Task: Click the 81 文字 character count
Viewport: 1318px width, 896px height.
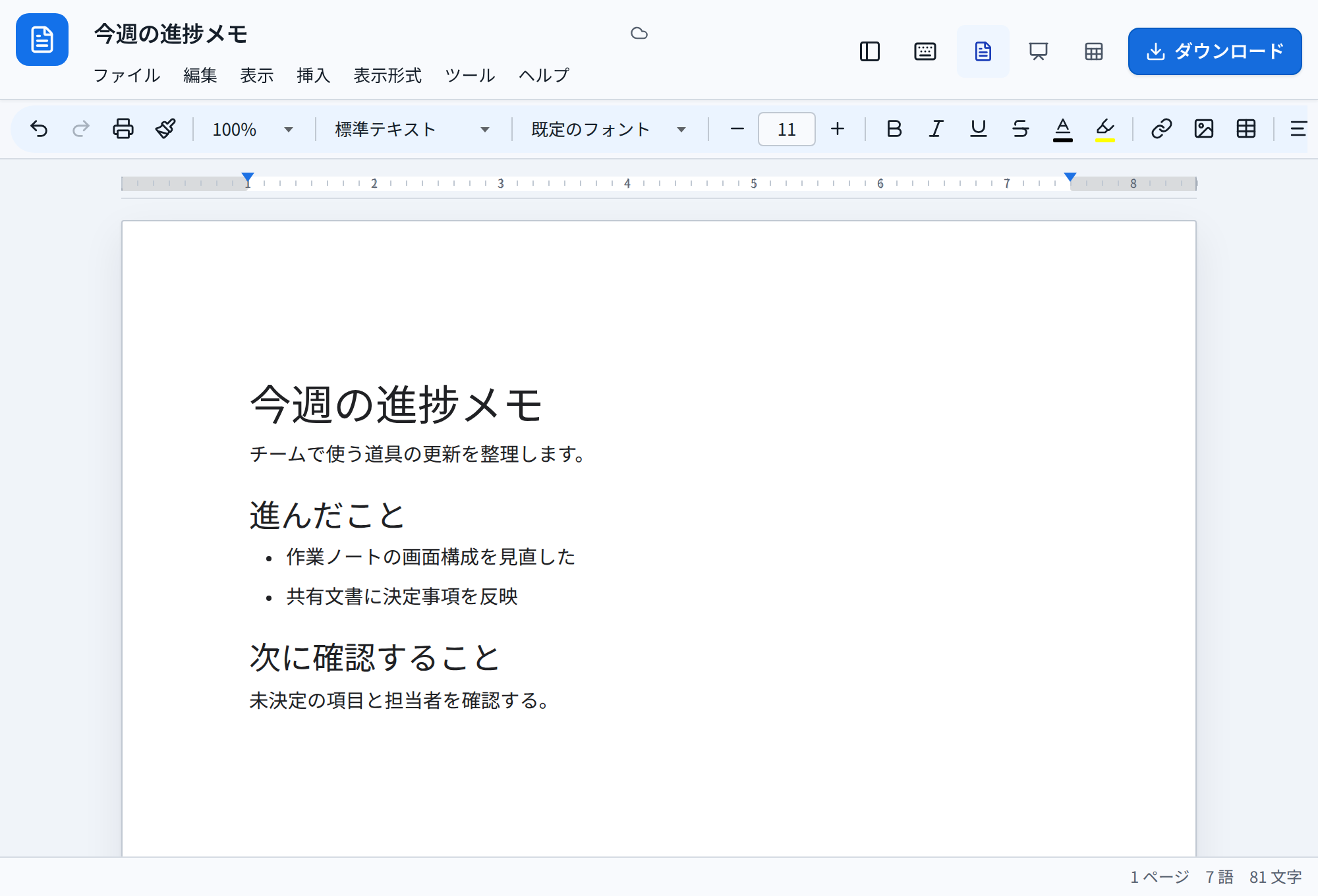Action: coord(1275,877)
